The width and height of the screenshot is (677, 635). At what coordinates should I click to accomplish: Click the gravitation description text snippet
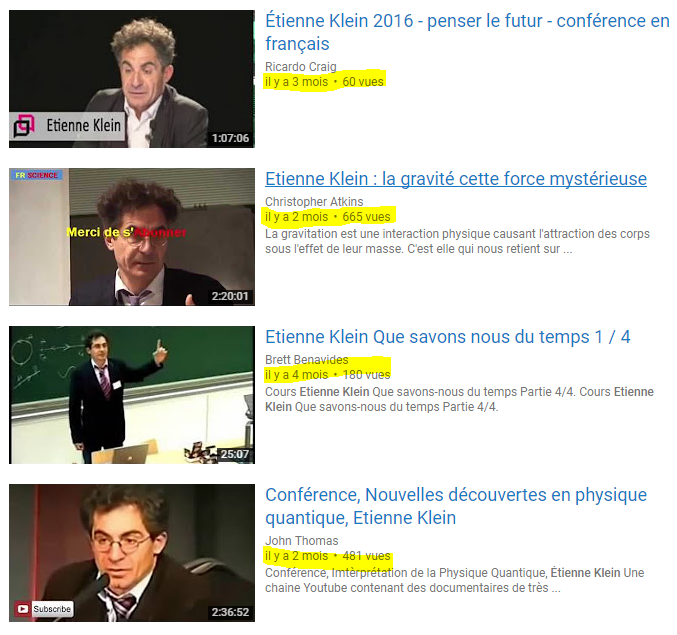[457, 241]
